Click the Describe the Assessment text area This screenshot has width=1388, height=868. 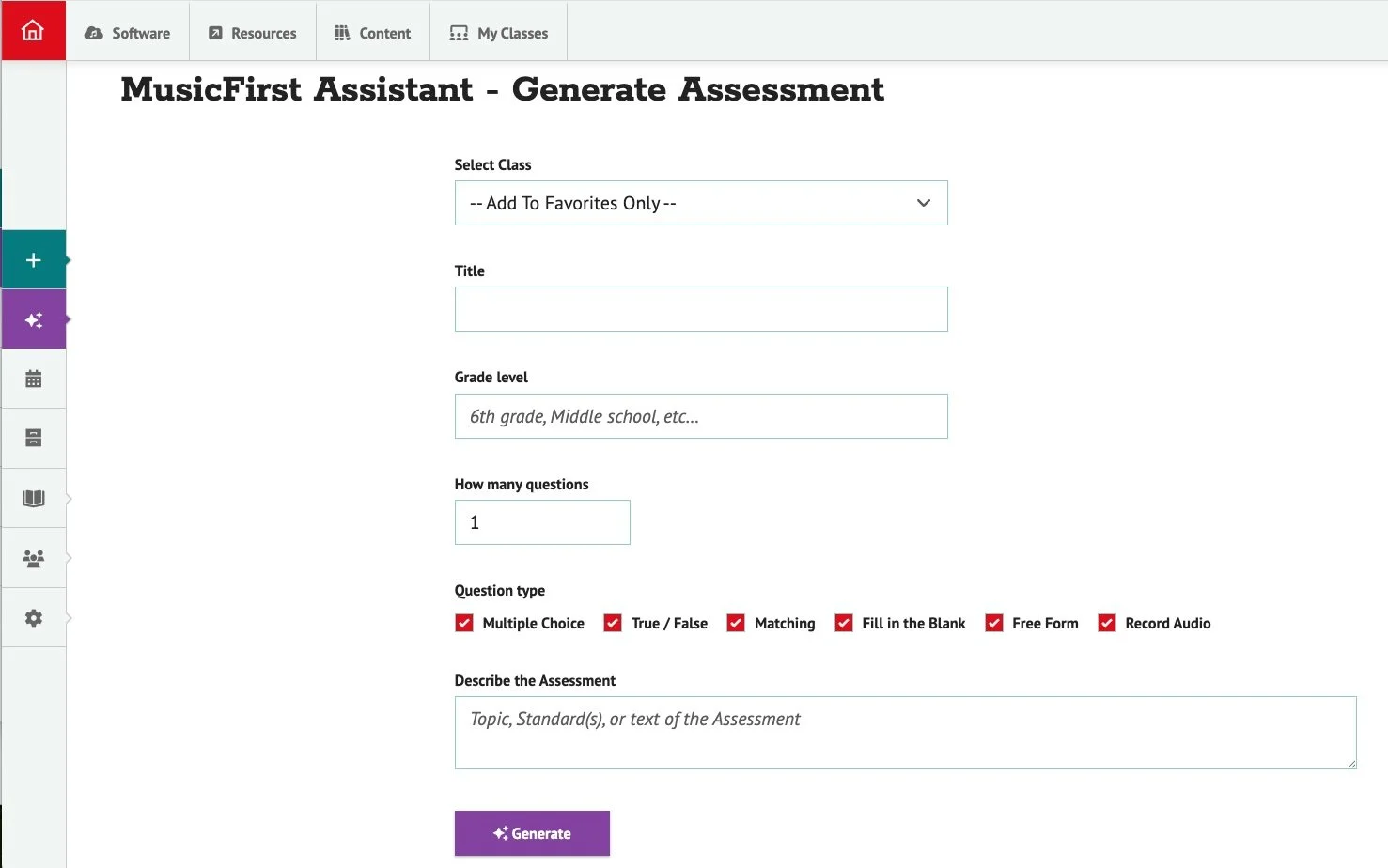coord(904,733)
